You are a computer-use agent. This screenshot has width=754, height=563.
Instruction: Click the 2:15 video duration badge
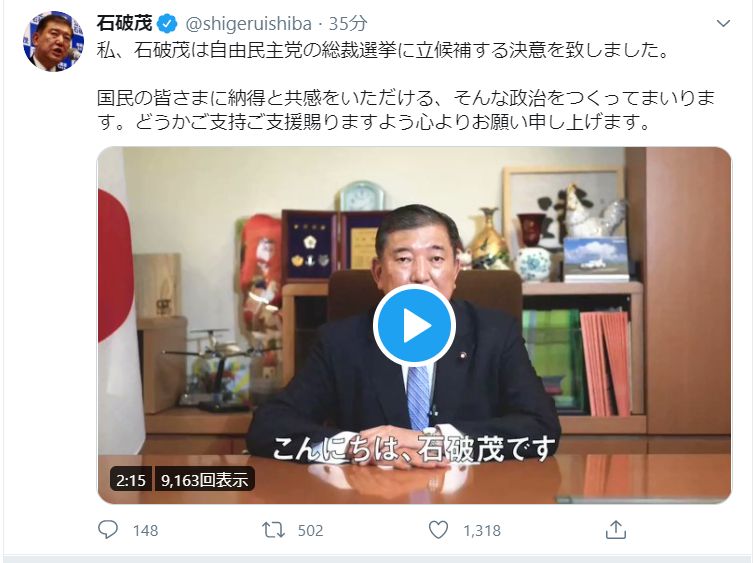131,479
